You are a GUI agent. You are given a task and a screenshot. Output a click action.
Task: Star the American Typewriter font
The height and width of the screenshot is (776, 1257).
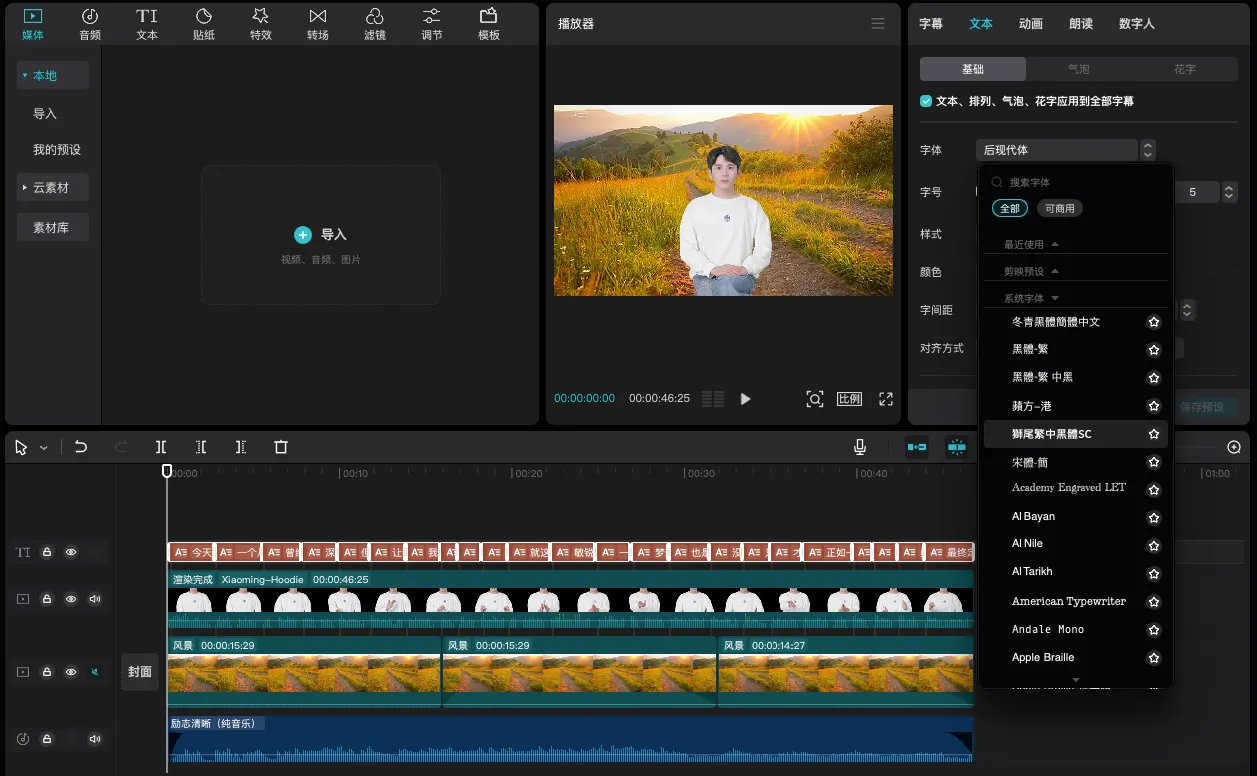1154,602
